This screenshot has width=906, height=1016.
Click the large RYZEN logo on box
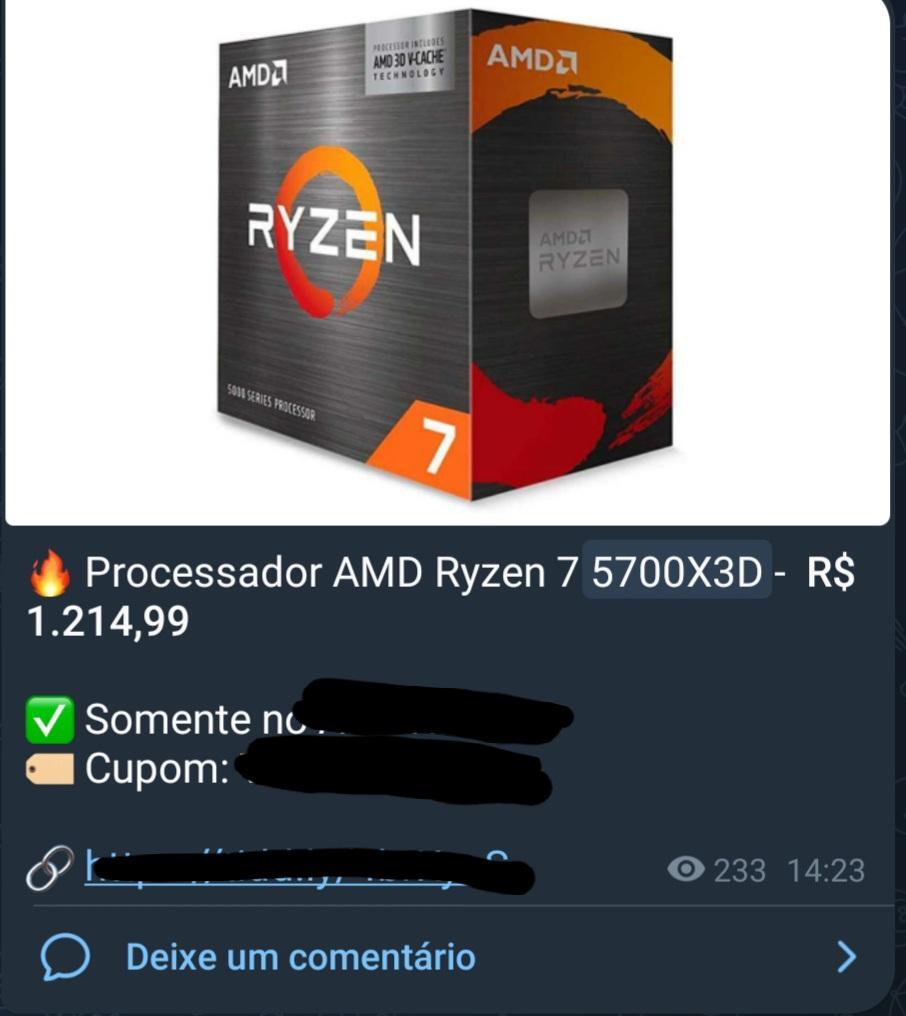tap(334, 233)
